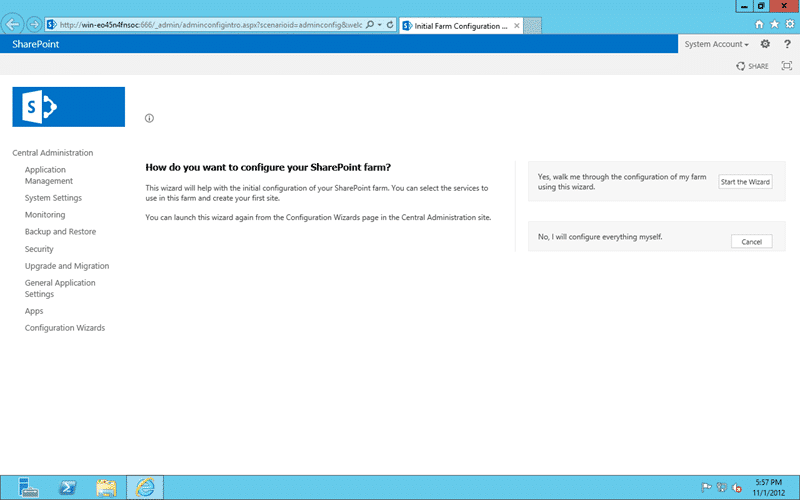The image size is (800, 500).
Task: Open SharePoint help question mark
Action: 787,44
